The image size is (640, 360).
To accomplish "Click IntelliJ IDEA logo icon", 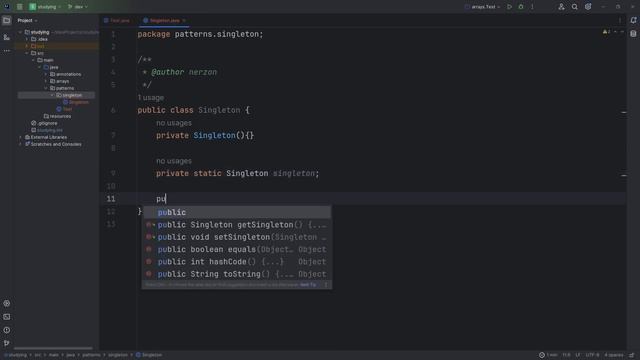I will (7, 7).
